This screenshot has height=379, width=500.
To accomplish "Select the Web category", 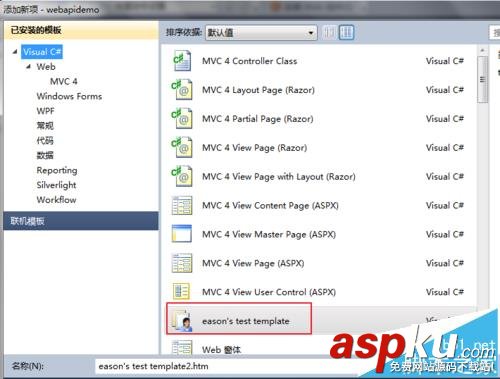I will point(46,67).
